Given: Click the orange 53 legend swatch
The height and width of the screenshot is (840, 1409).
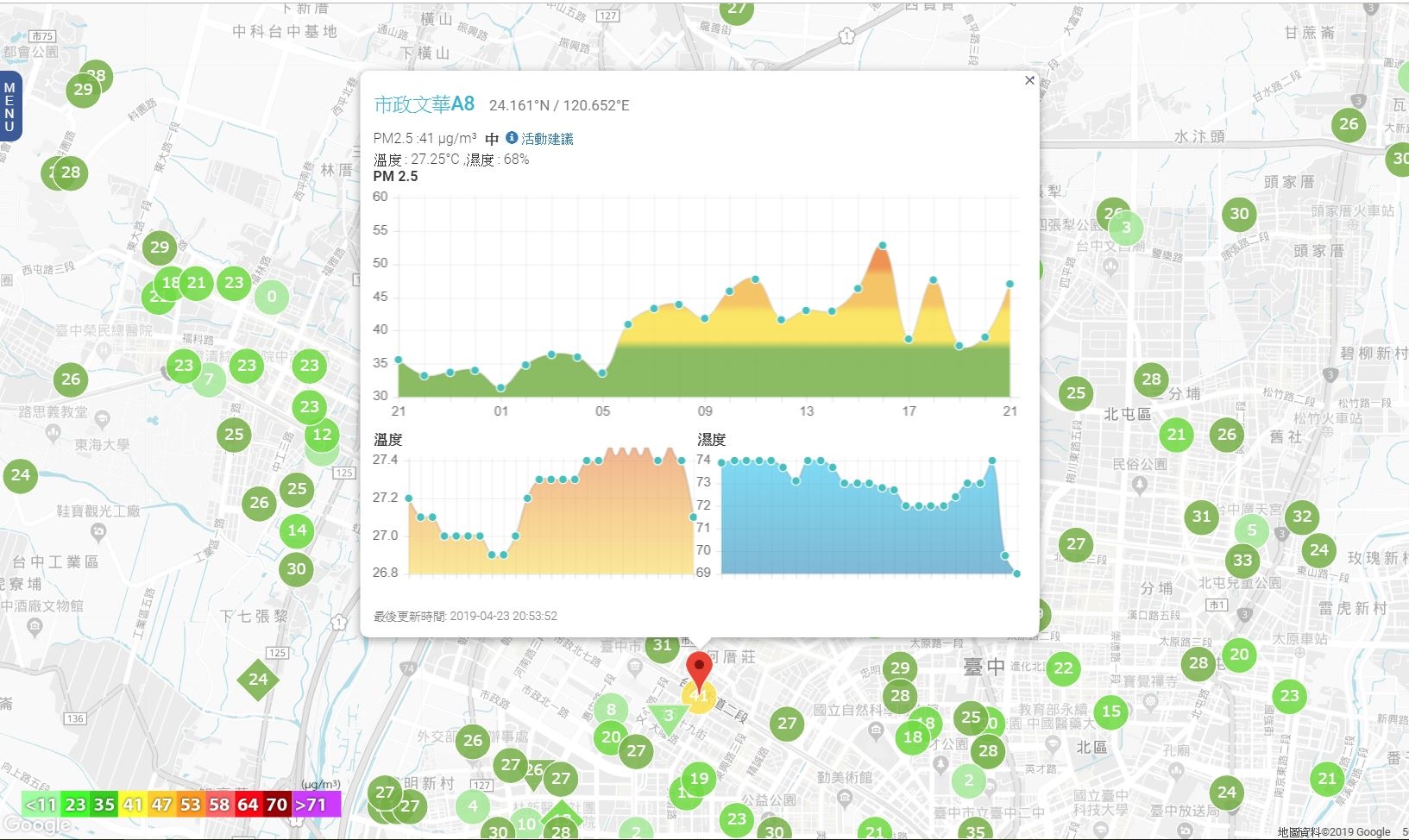Looking at the screenshot, I should pyautogui.click(x=190, y=805).
